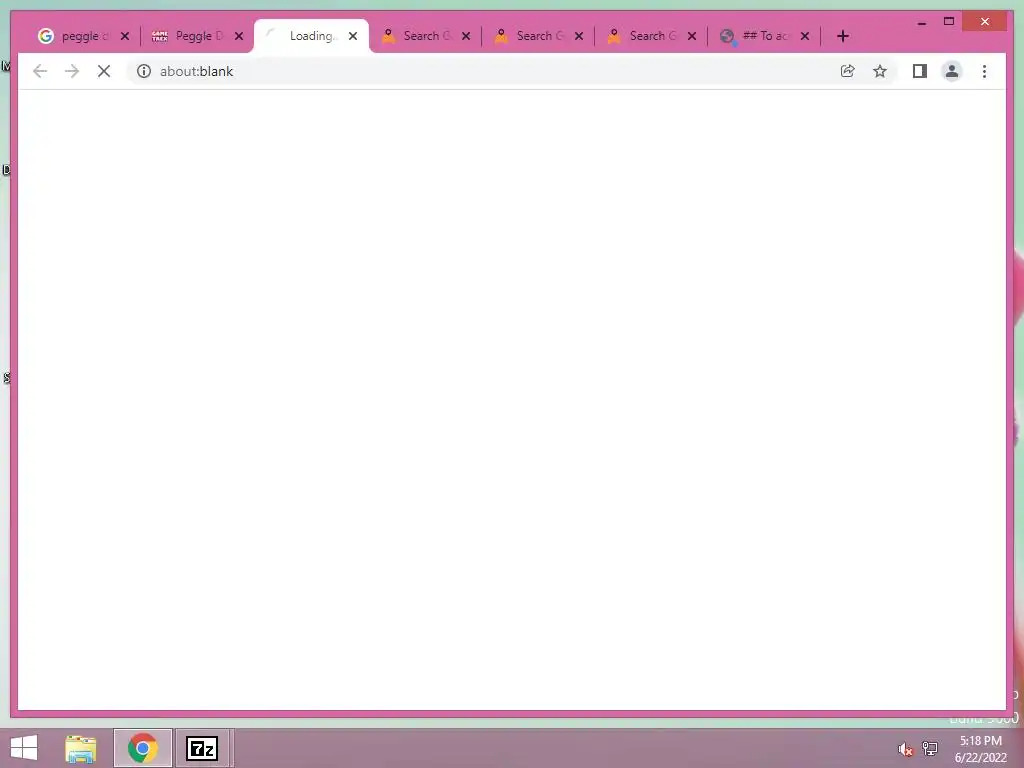Stop loading the page
Viewport: 1024px width, 768px height.
[104, 71]
